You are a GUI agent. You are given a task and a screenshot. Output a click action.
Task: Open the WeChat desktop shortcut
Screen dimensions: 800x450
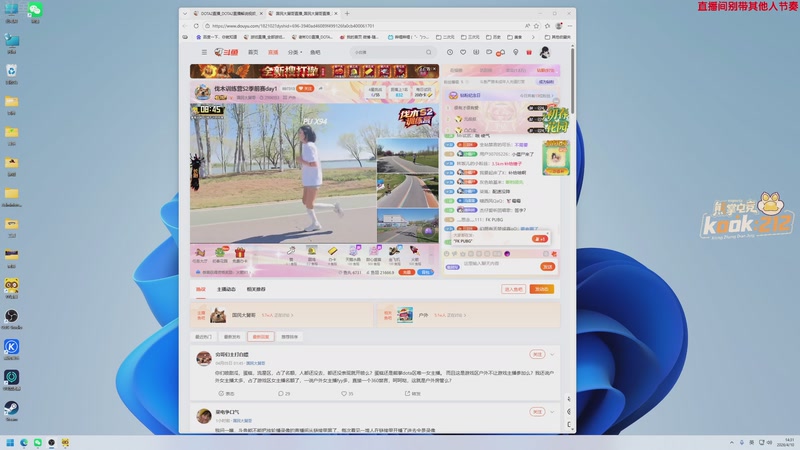pyautogui.click(x=35, y=12)
